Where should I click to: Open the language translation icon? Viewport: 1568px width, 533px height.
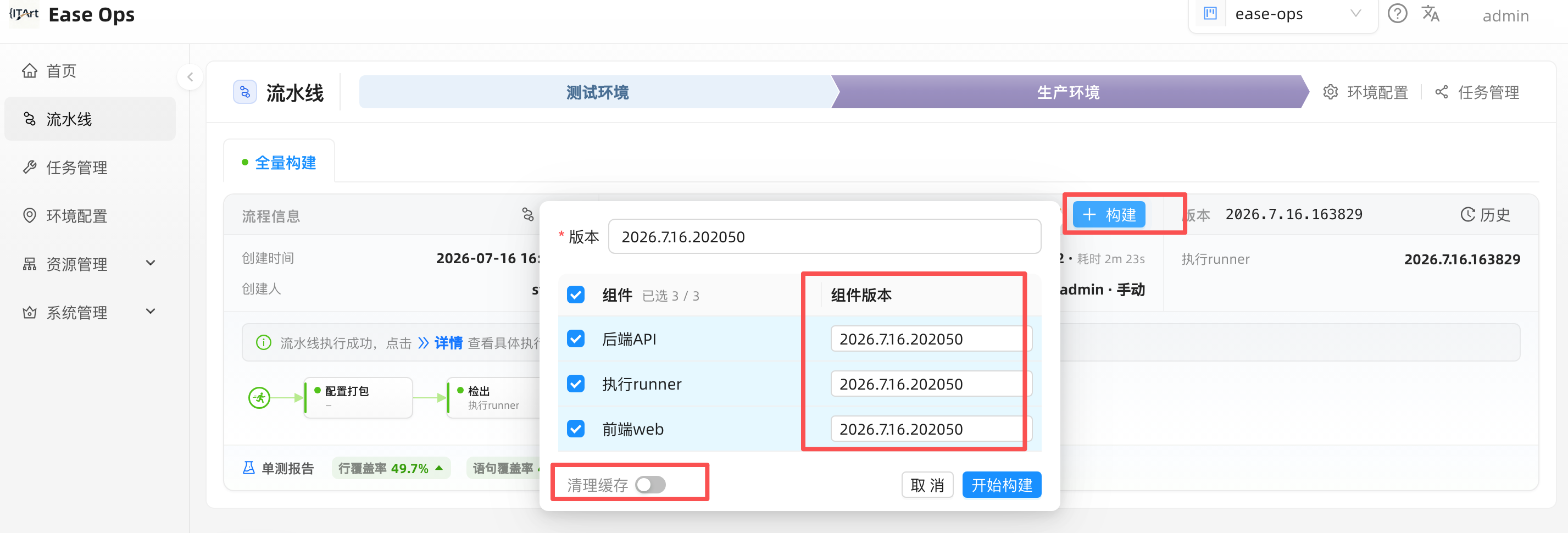click(x=1431, y=13)
